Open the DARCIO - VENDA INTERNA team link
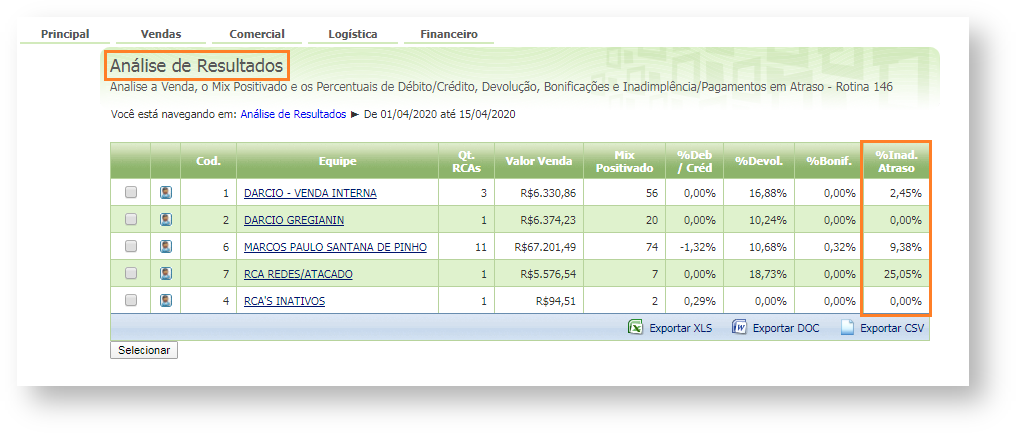 310,193
